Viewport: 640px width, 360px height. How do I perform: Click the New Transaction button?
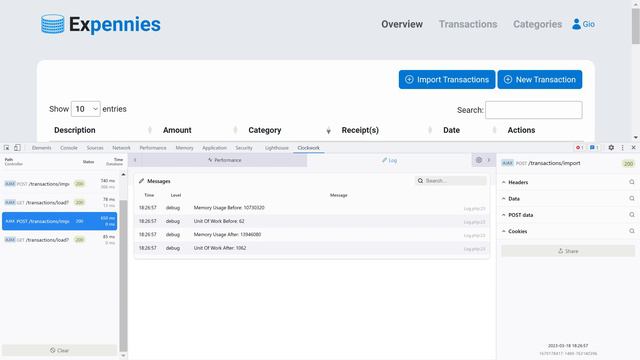[540, 80]
